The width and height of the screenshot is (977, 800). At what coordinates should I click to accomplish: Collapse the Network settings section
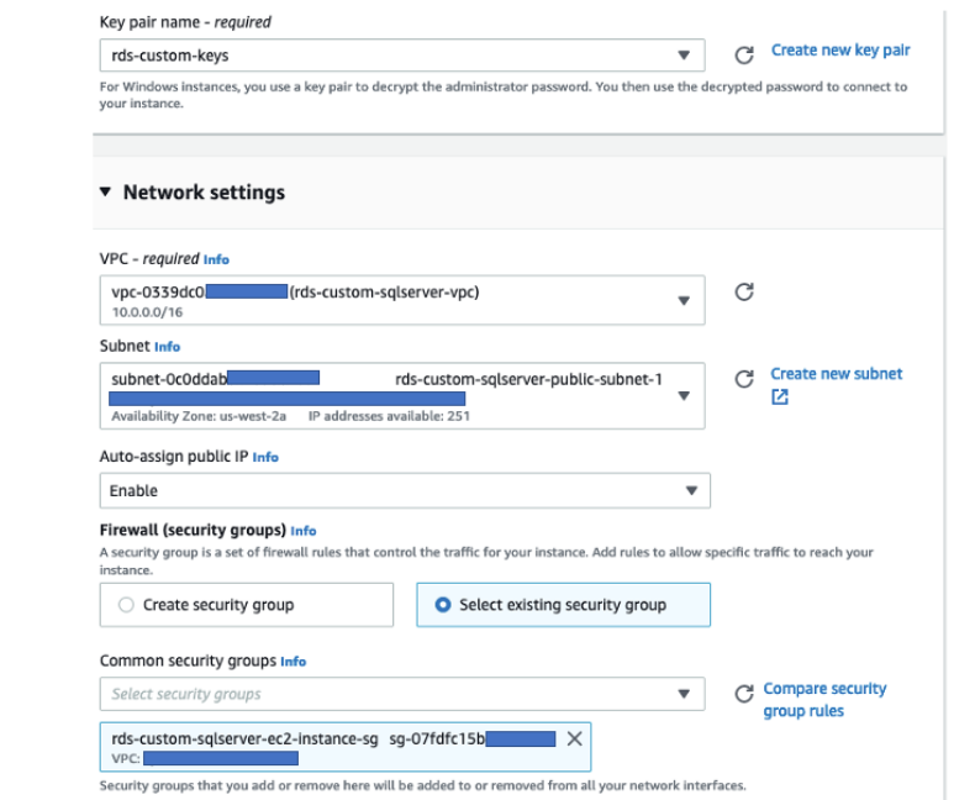point(105,192)
